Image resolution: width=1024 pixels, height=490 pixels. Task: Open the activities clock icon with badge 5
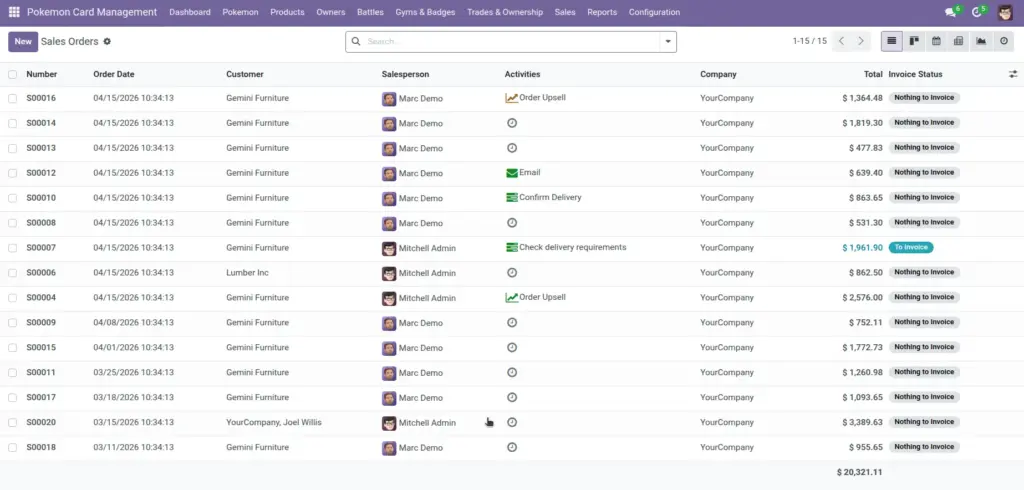pos(976,12)
